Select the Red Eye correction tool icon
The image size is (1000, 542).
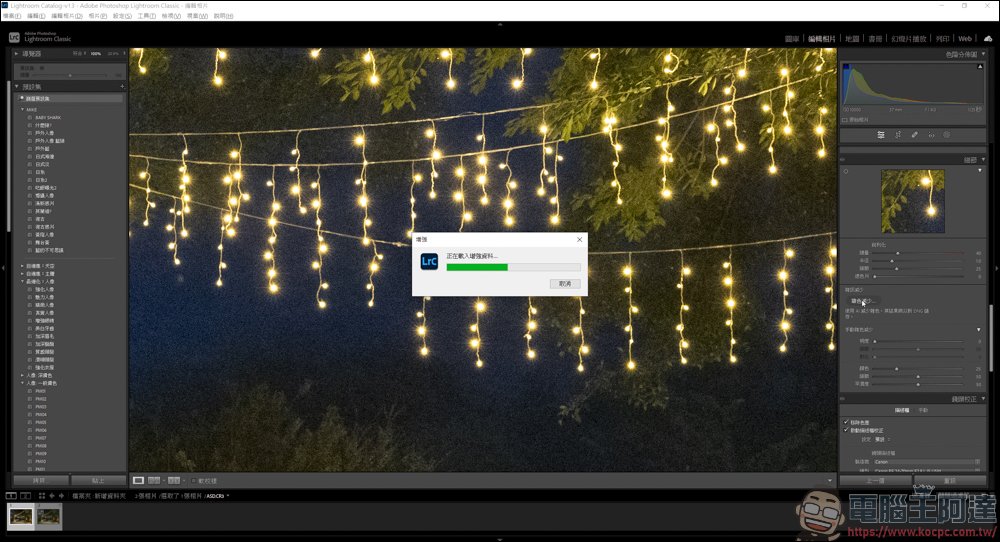931,135
